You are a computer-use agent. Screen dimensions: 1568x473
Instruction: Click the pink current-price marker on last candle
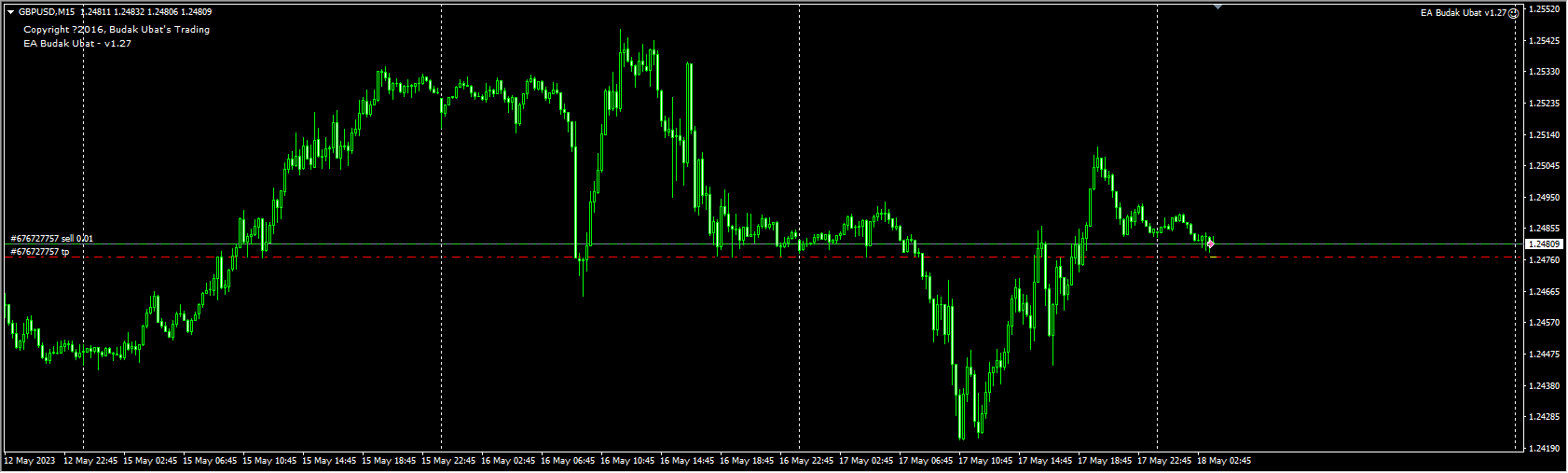coord(1210,243)
